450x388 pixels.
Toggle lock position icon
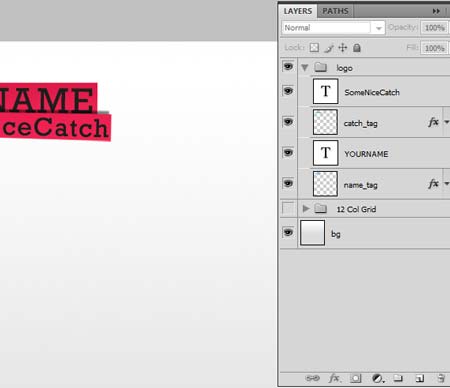pyautogui.click(x=343, y=48)
